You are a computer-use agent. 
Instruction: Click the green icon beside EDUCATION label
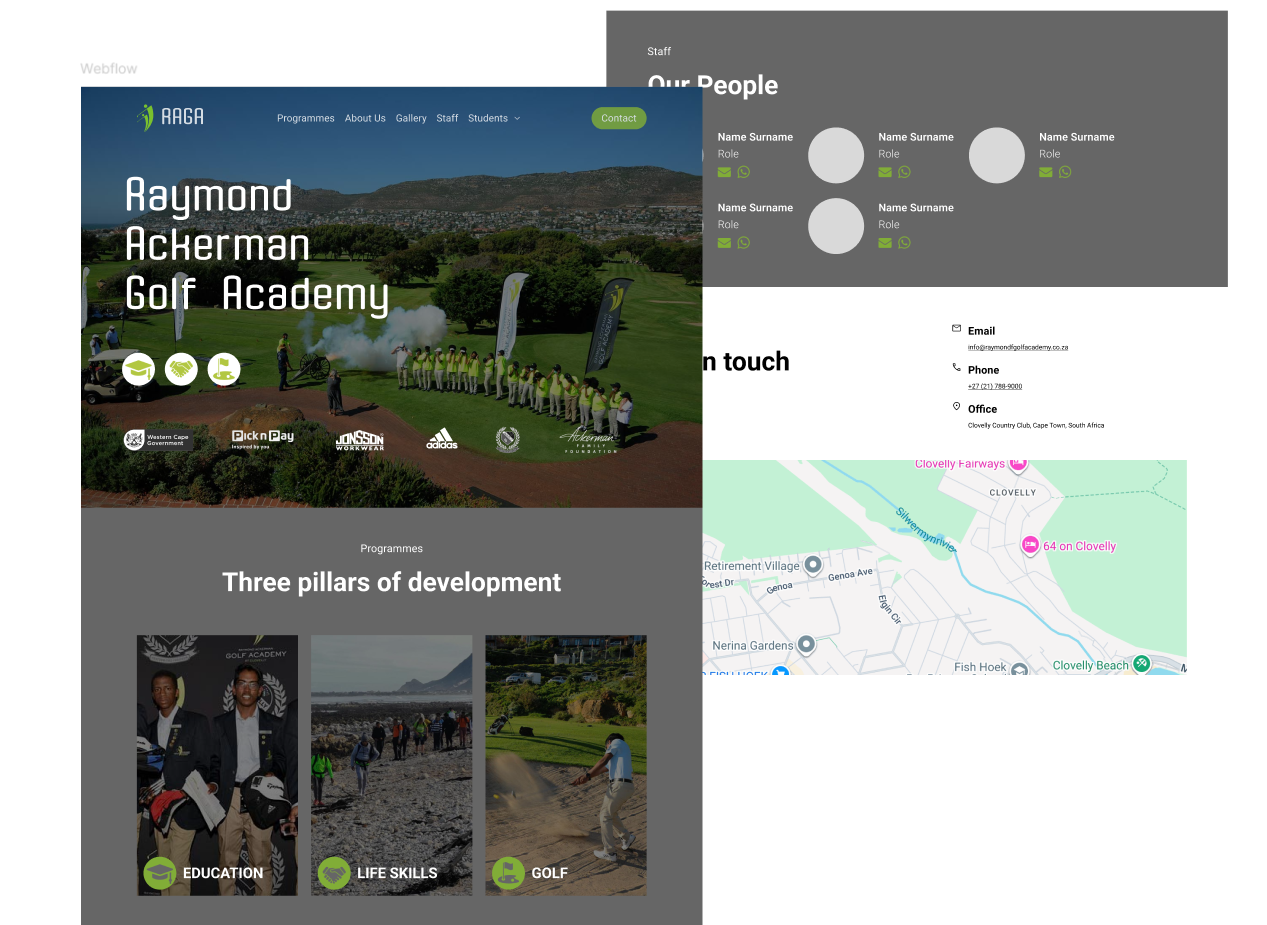click(x=160, y=873)
